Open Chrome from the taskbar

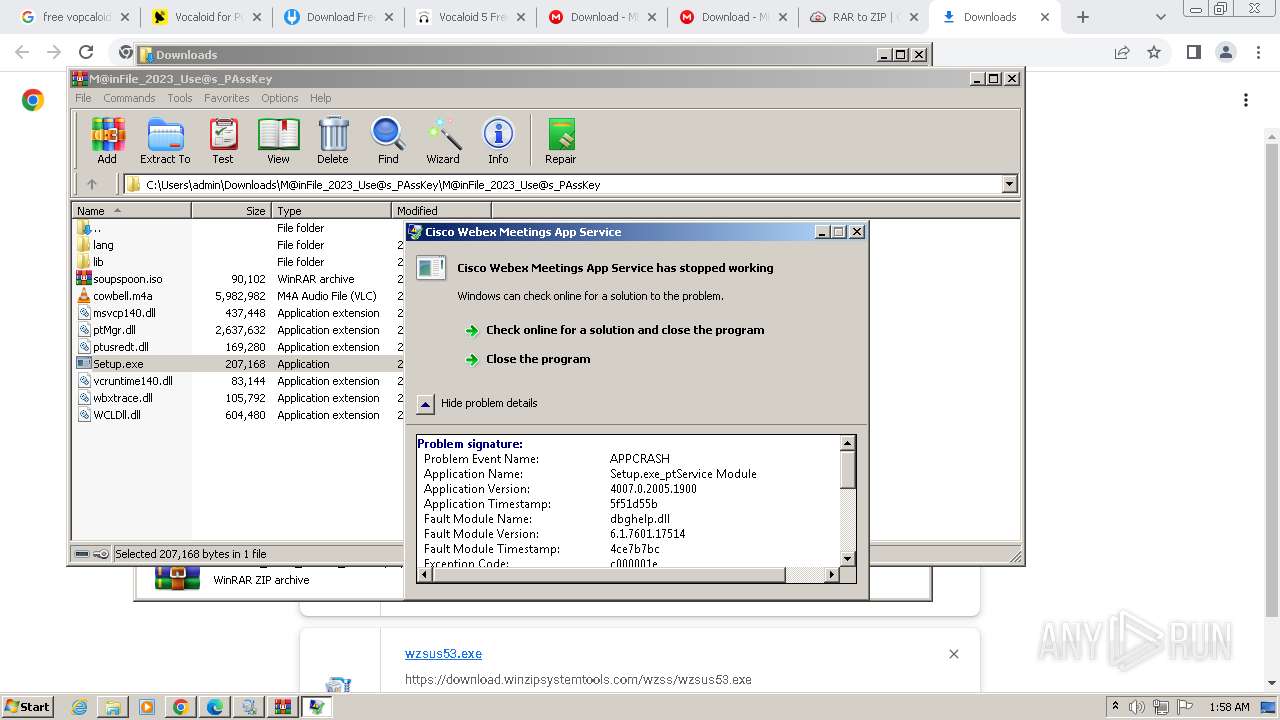(181, 707)
